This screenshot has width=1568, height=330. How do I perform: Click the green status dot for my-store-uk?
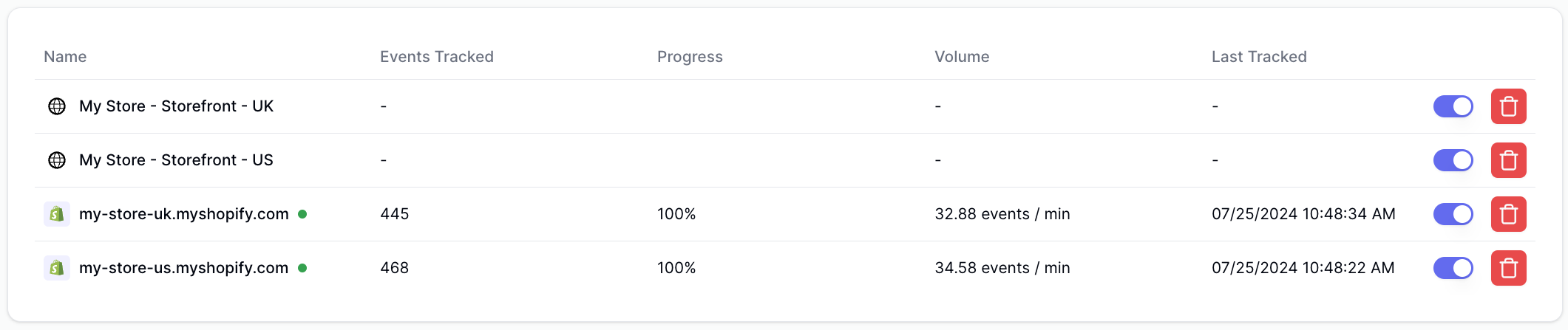[x=302, y=214]
